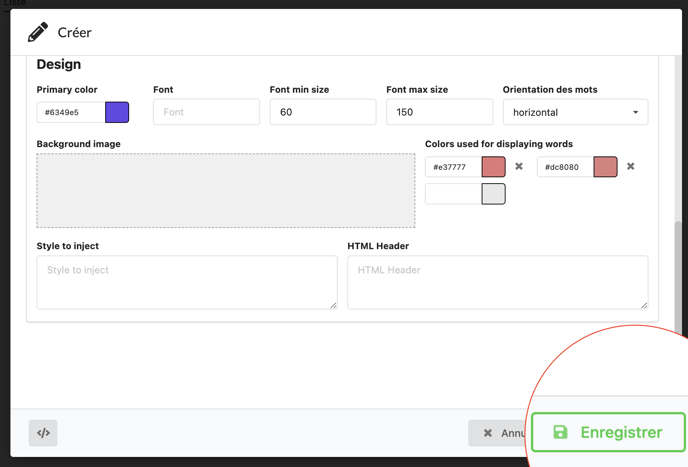Remove the #e37777 word color
The image size is (688, 467).
[x=519, y=166]
